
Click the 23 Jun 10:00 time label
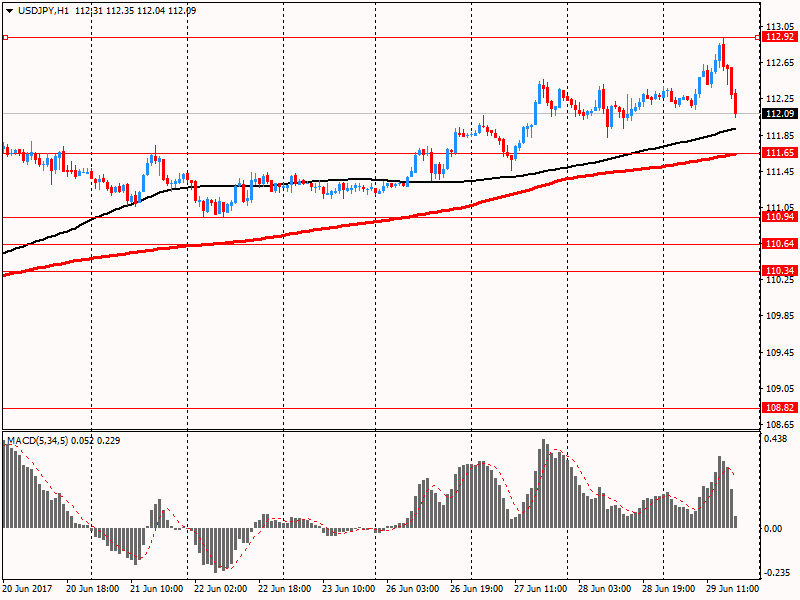pos(349,589)
